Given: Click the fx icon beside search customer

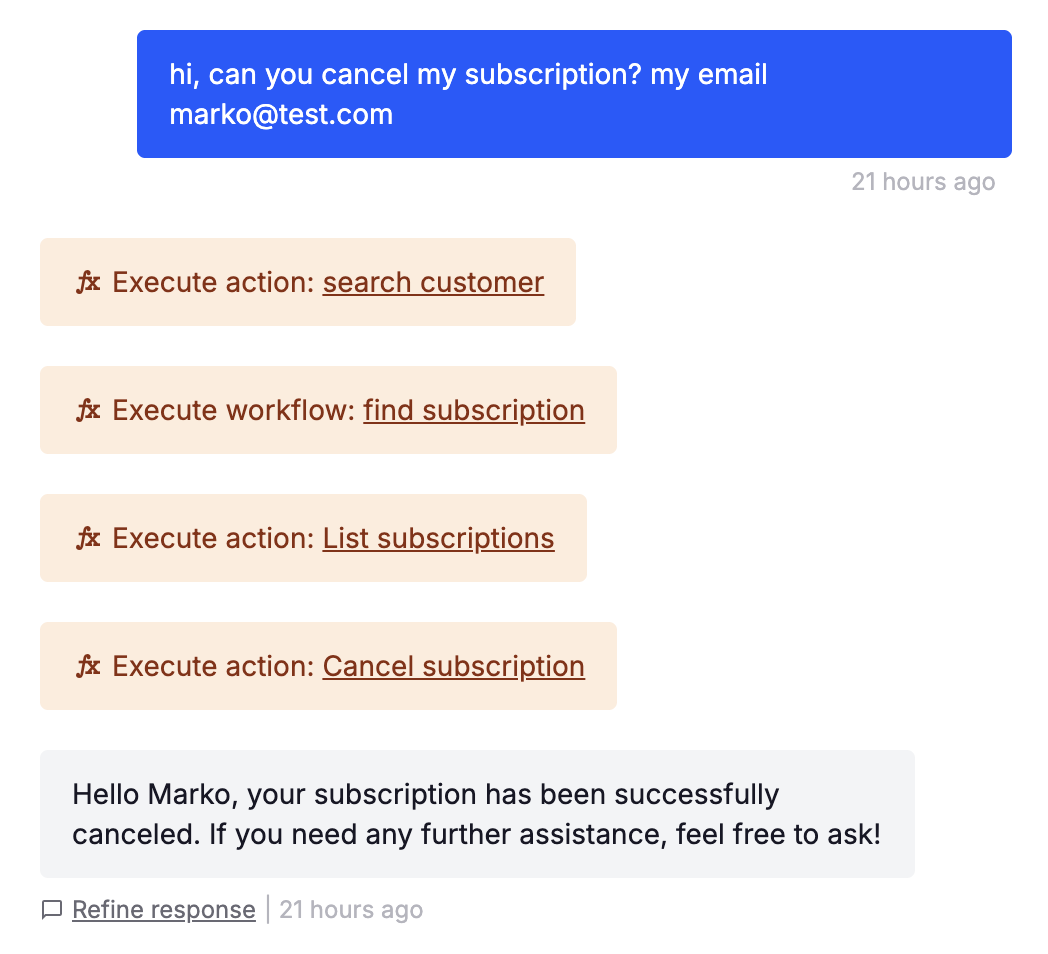Looking at the screenshot, I should [x=88, y=282].
